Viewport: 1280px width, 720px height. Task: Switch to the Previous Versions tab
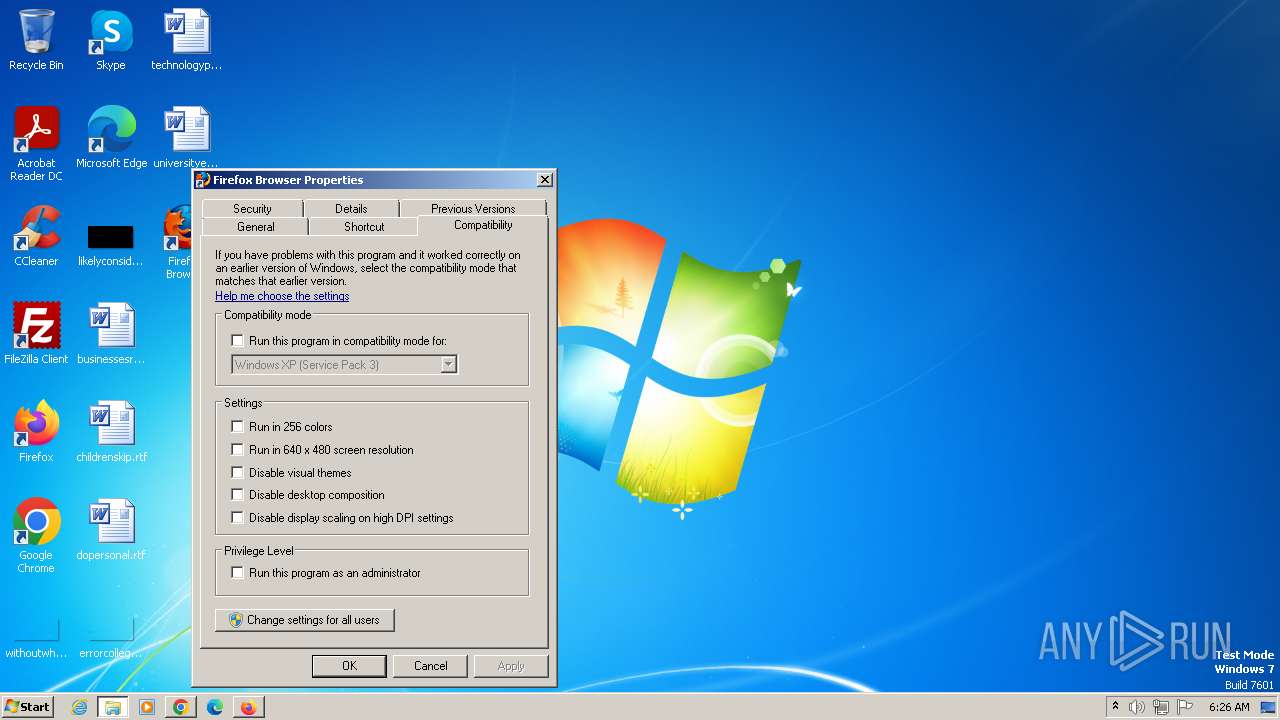(473, 208)
